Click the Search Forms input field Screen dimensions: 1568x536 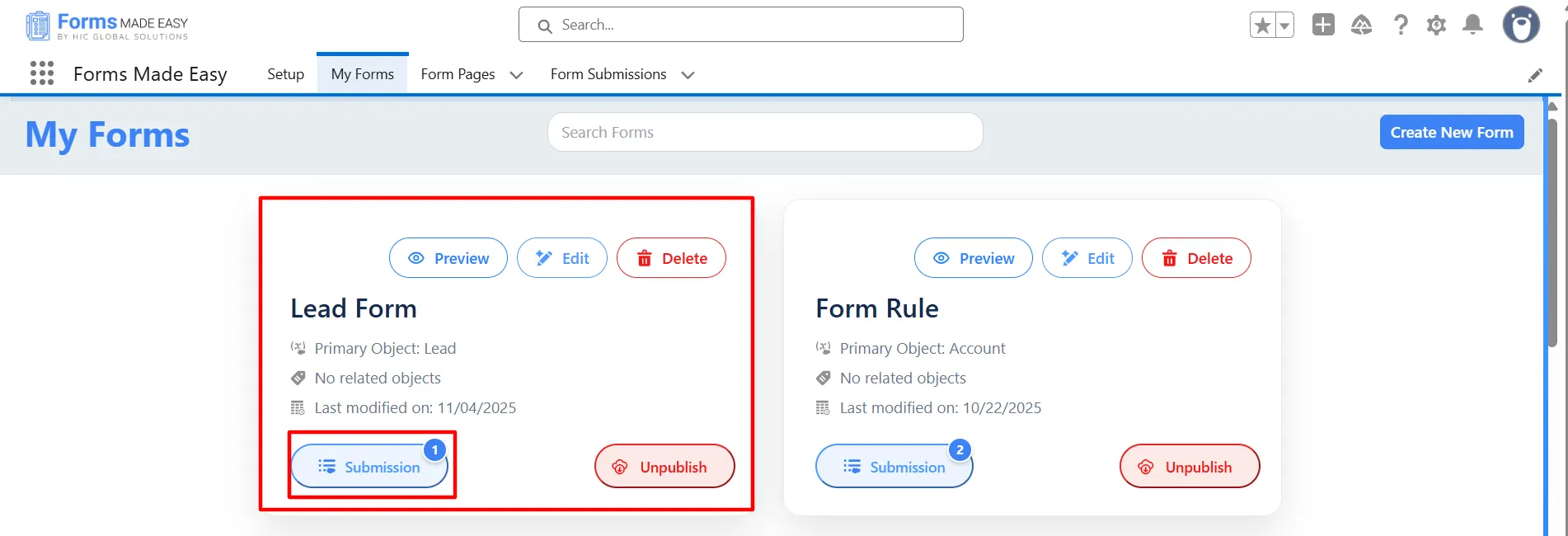pyautogui.click(x=764, y=132)
